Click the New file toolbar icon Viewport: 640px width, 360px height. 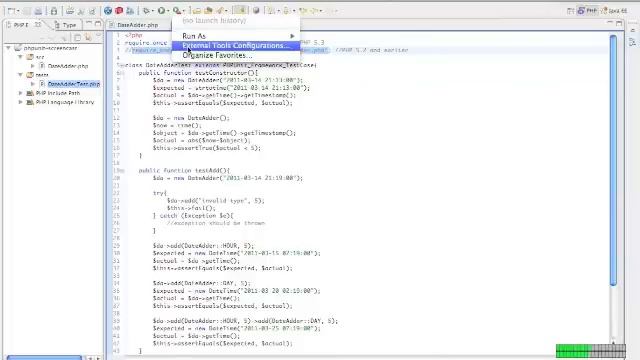tap(11, 11)
